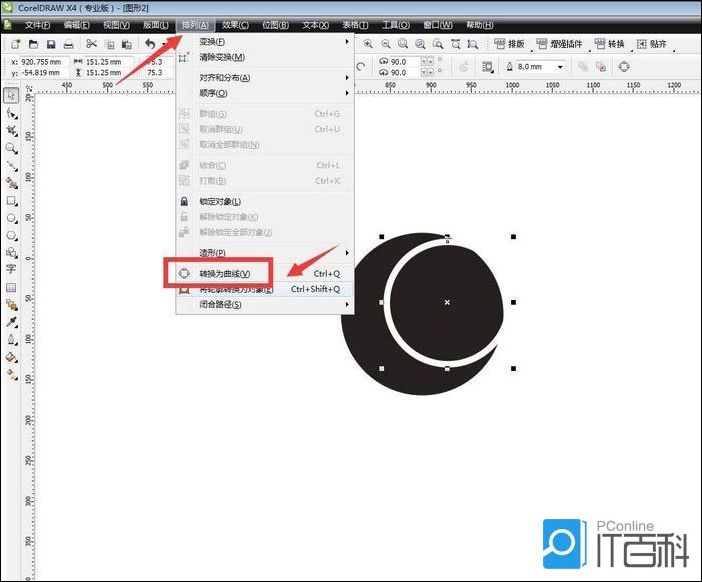The width and height of the screenshot is (702, 582).
Task: Open the 效果(C) menu
Action: click(x=235, y=25)
